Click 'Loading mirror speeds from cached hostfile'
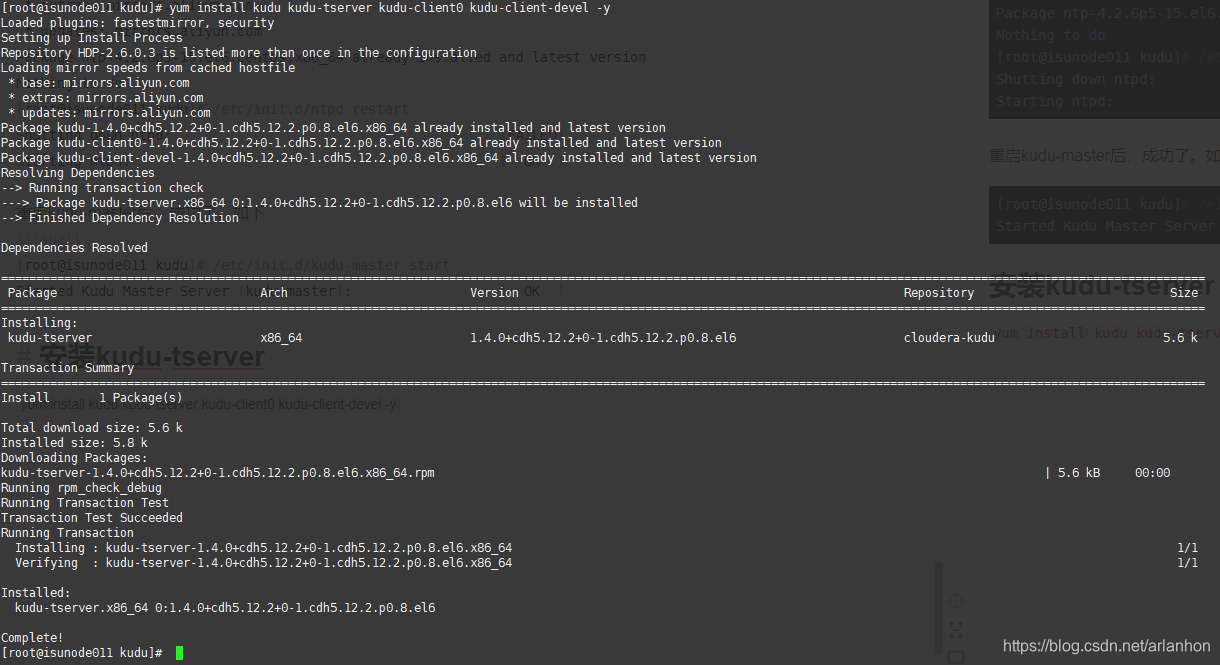 point(148,68)
